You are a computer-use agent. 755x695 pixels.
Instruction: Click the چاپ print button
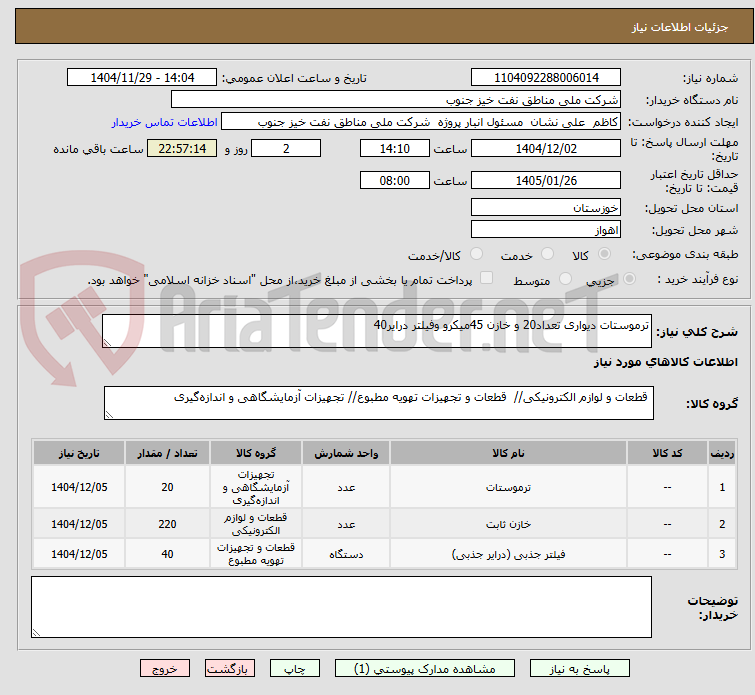295,669
